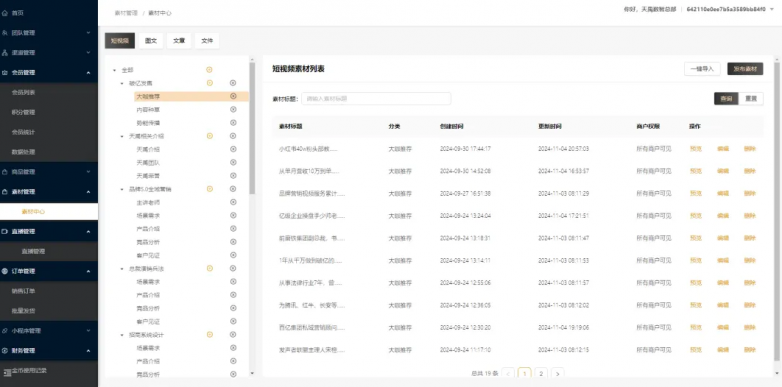The height and width of the screenshot is (387, 782).
Task: Switch to the 文章 tab
Action: coord(179,41)
